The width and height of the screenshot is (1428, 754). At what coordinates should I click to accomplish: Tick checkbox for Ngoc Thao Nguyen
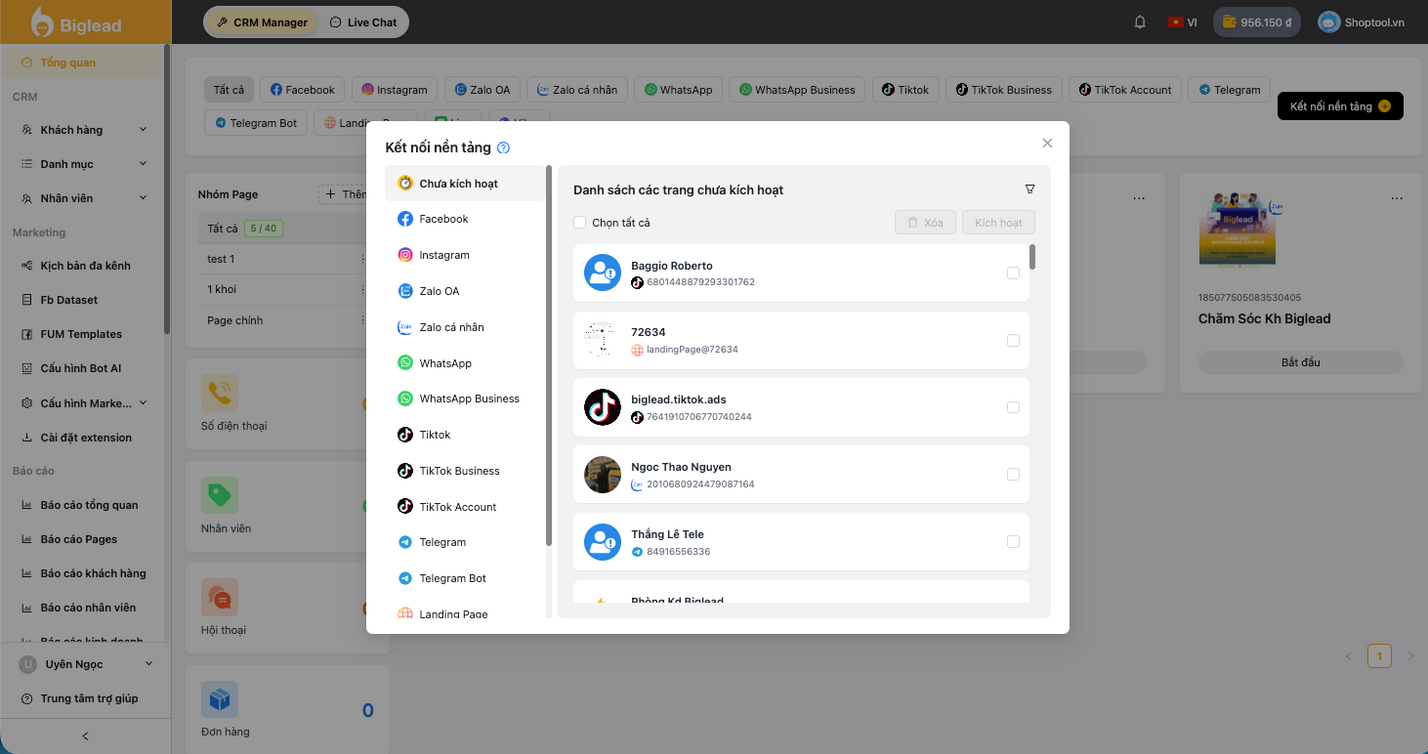(x=1013, y=474)
